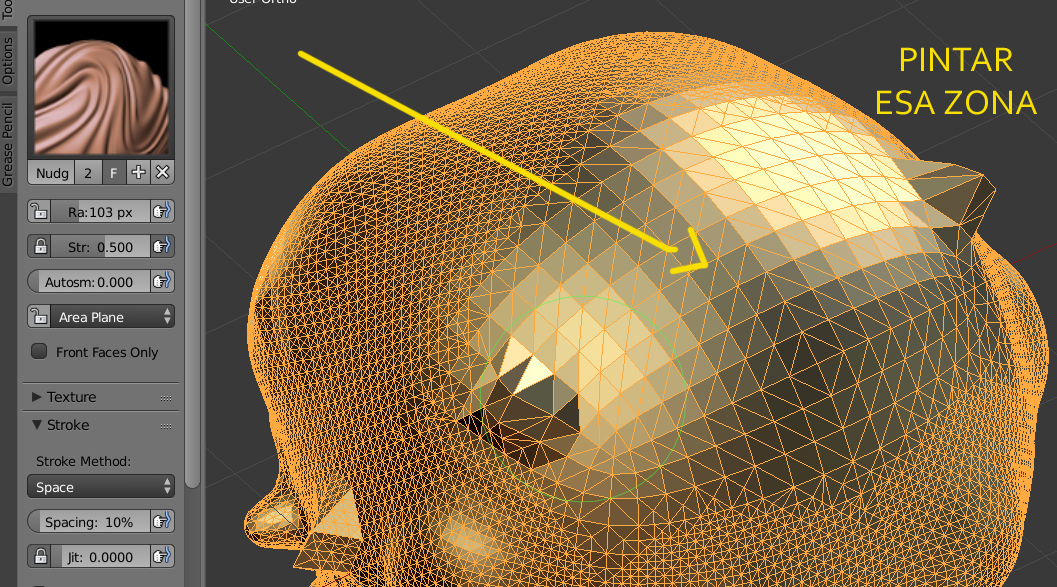Toggle sculpt plane lock icon
Image resolution: width=1057 pixels, height=587 pixels.
tap(39, 317)
